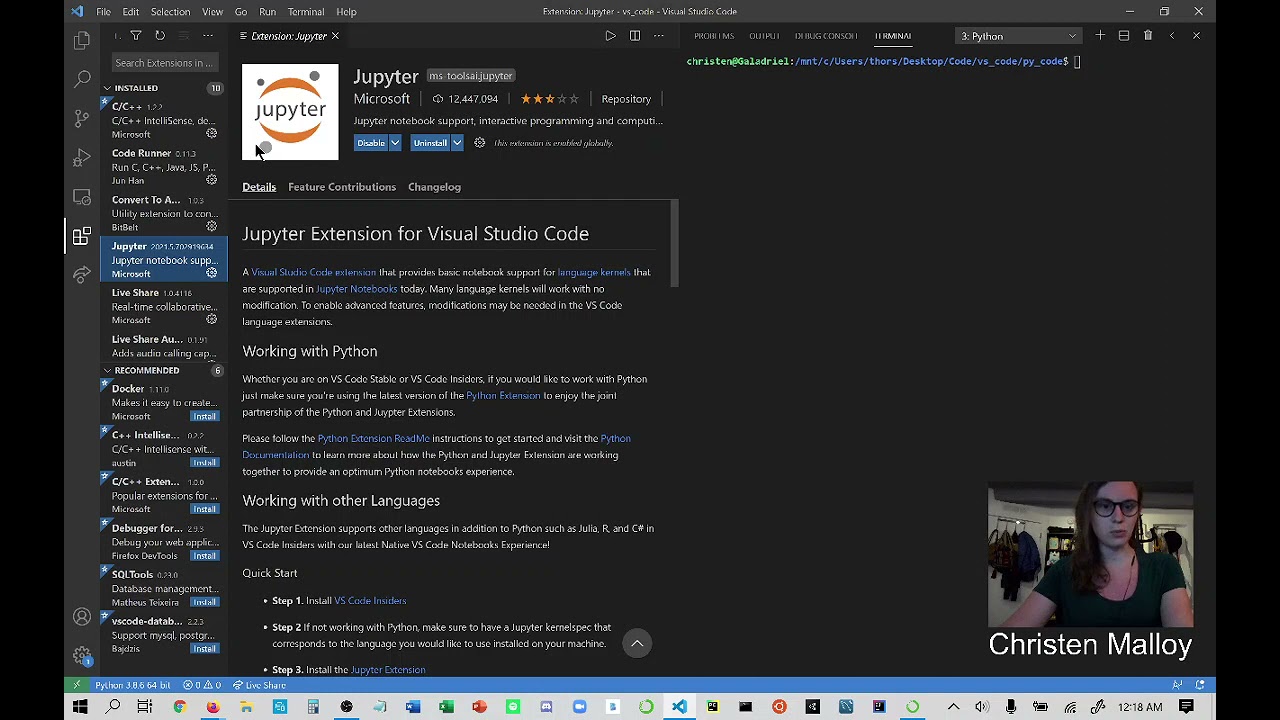Viewport: 1280px width, 720px height.
Task: Uninstall the Jupyter extension
Action: coord(430,143)
